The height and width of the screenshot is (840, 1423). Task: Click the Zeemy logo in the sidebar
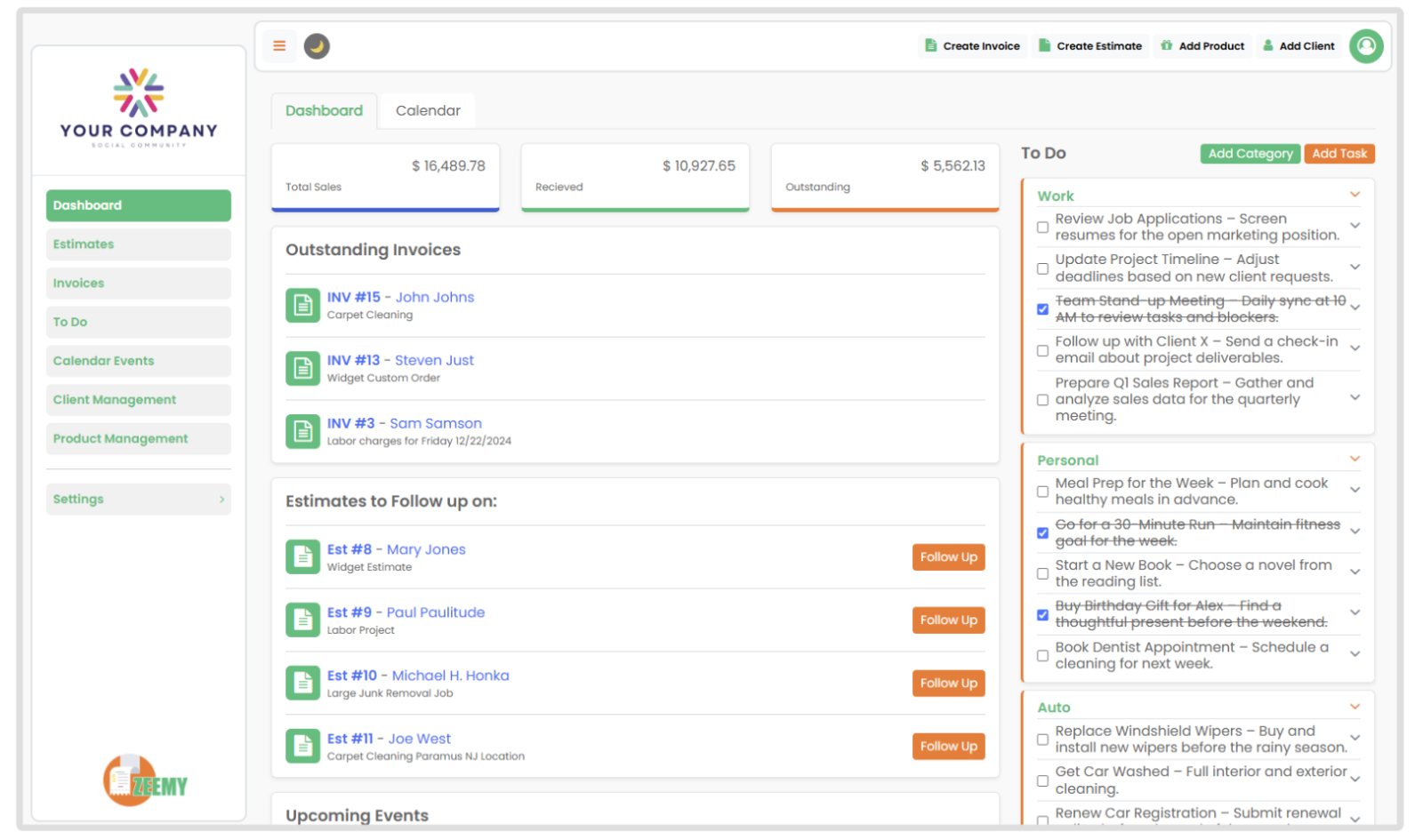tap(145, 780)
